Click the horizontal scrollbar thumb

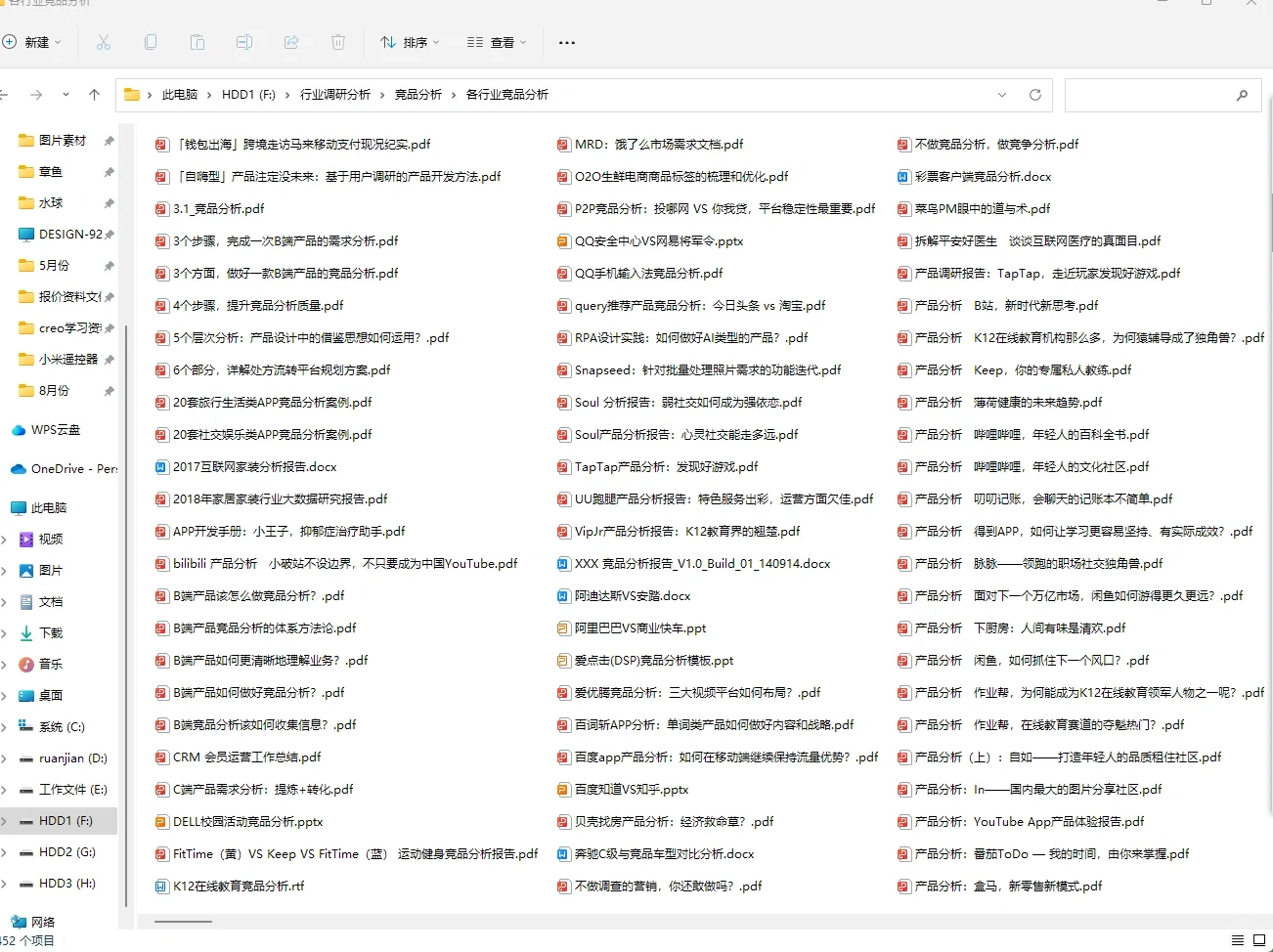click(183, 922)
